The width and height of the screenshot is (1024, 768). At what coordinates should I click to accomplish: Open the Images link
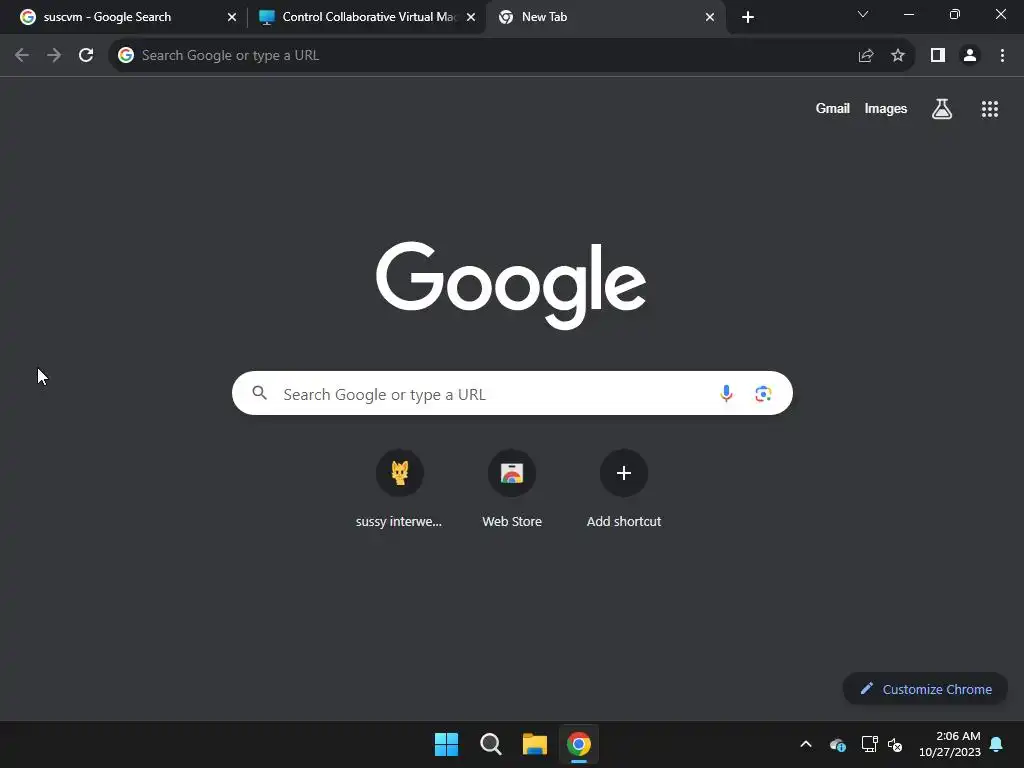point(886,108)
